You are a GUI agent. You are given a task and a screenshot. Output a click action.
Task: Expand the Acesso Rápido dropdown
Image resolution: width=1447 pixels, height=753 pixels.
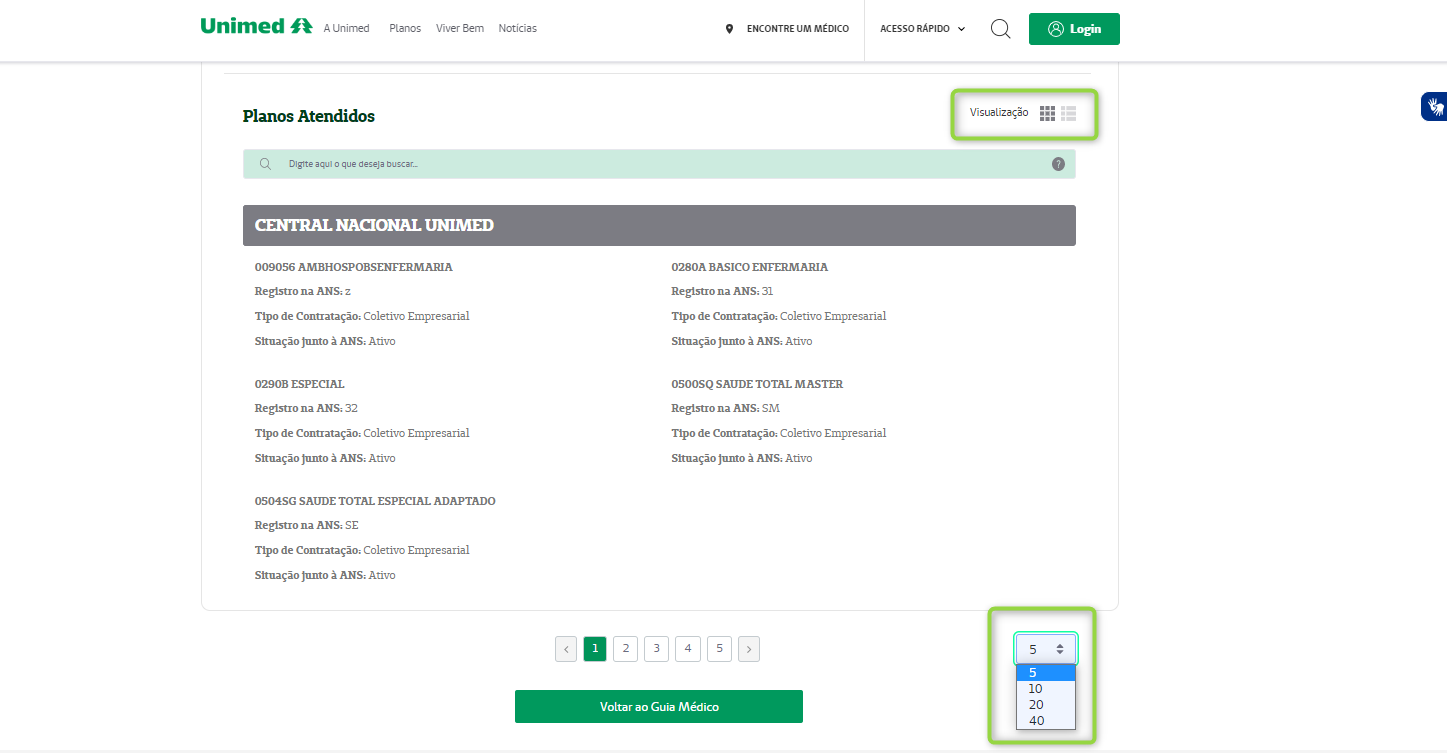tap(922, 29)
